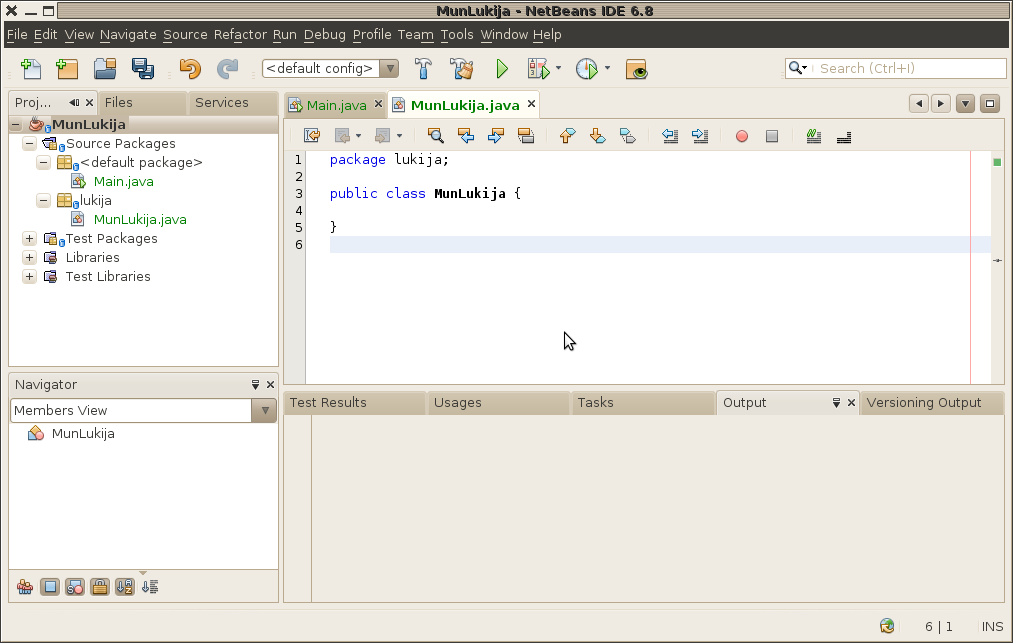Expand the Test Packages node
Viewport: 1013px width, 643px height.
click(x=29, y=238)
